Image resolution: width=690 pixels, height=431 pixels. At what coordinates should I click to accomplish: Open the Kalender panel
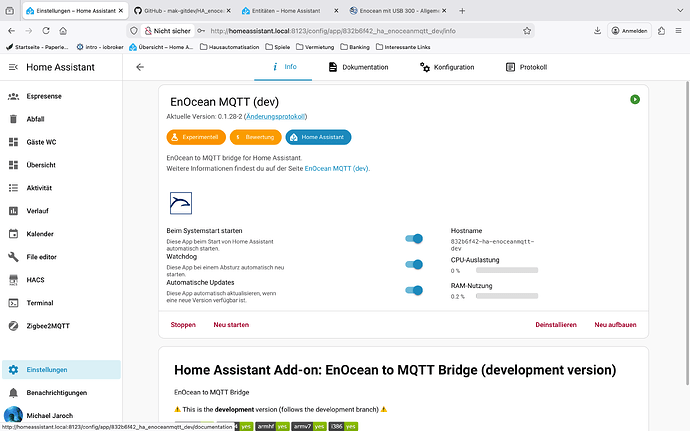click(61, 234)
